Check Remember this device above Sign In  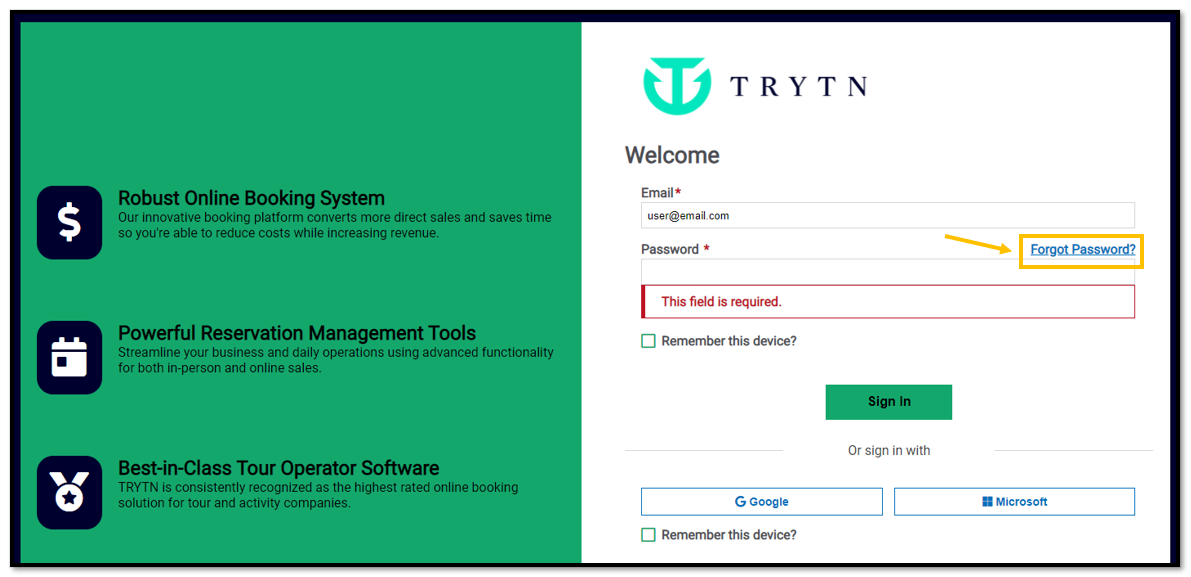pos(648,341)
